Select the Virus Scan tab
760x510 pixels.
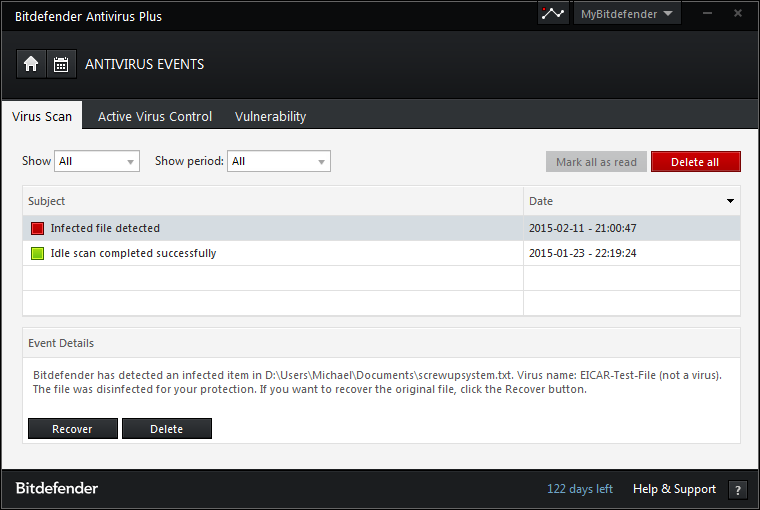pyautogui.click(x=42, y=116)
